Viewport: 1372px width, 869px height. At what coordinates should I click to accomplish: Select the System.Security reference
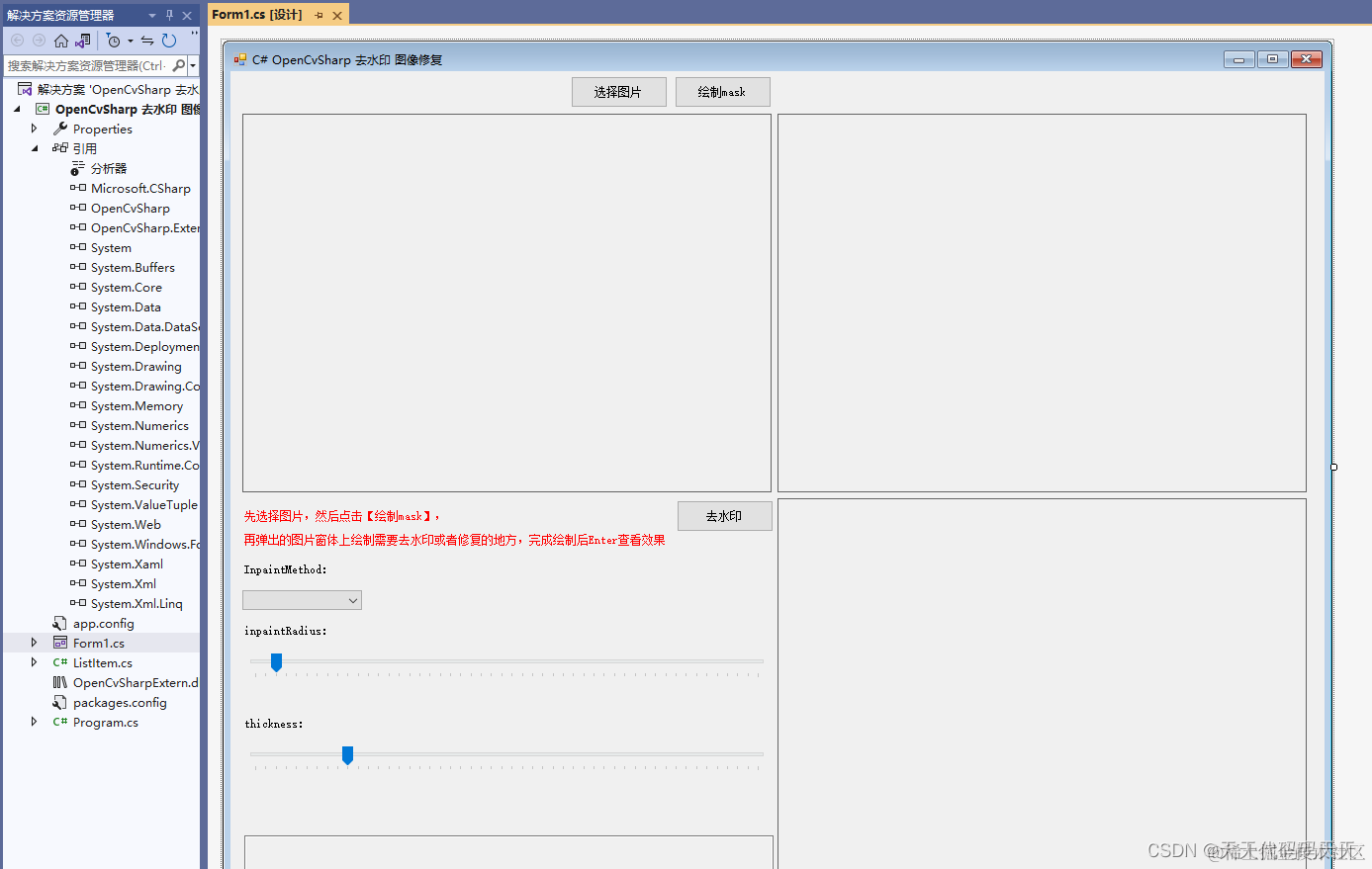[x=135, y=484]
